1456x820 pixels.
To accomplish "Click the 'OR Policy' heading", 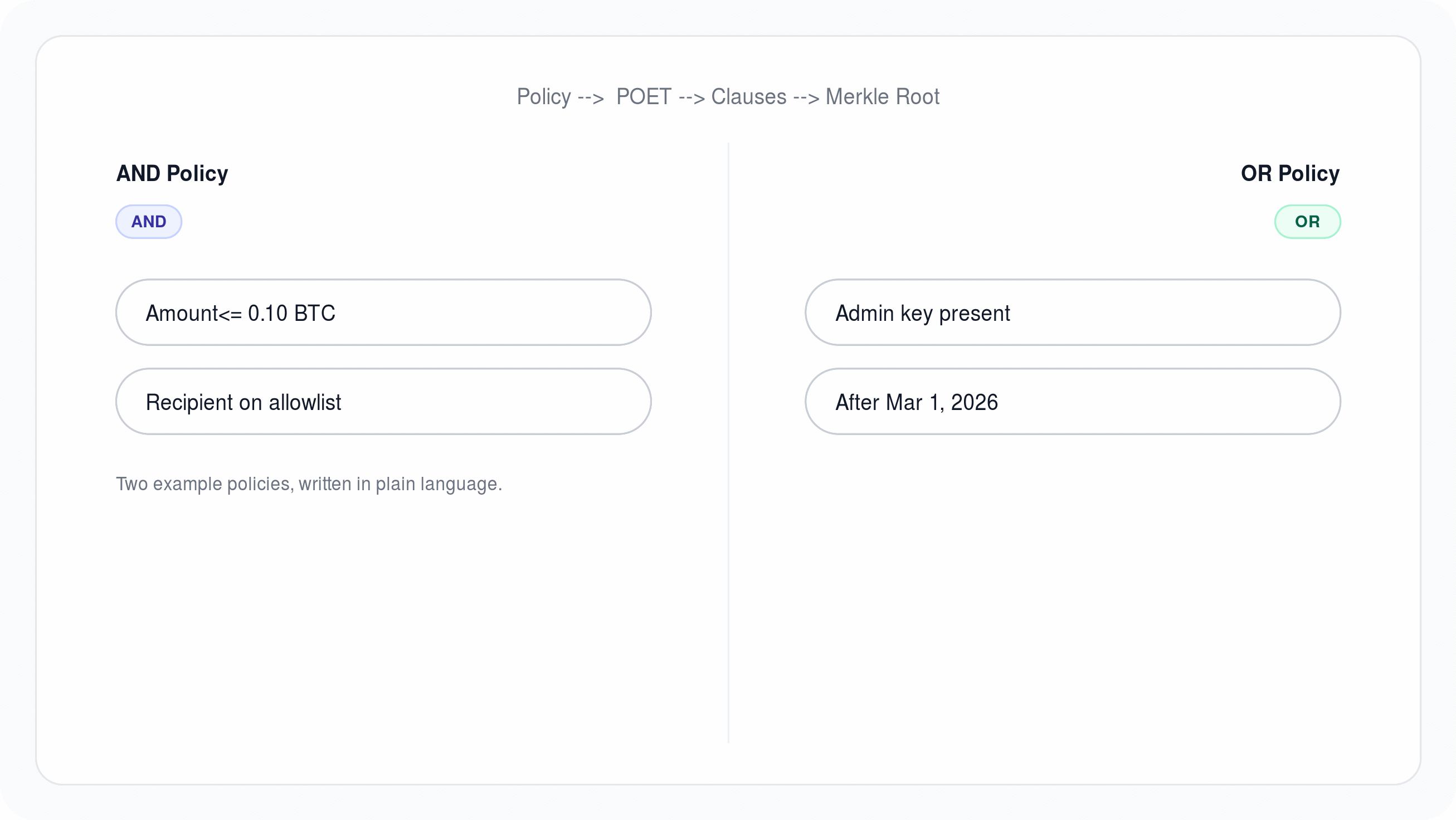I will point(1289,173).
